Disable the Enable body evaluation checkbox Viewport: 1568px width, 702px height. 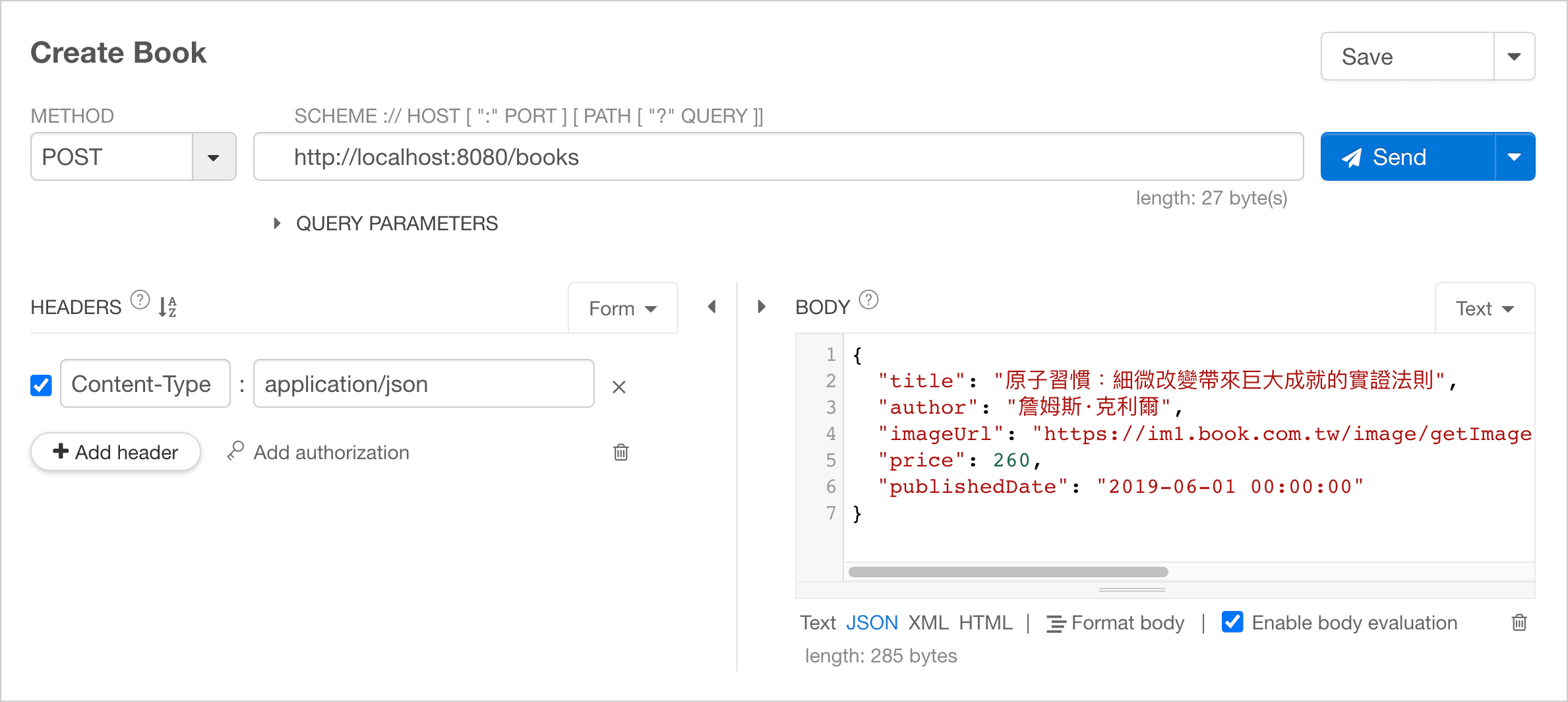1232,622
